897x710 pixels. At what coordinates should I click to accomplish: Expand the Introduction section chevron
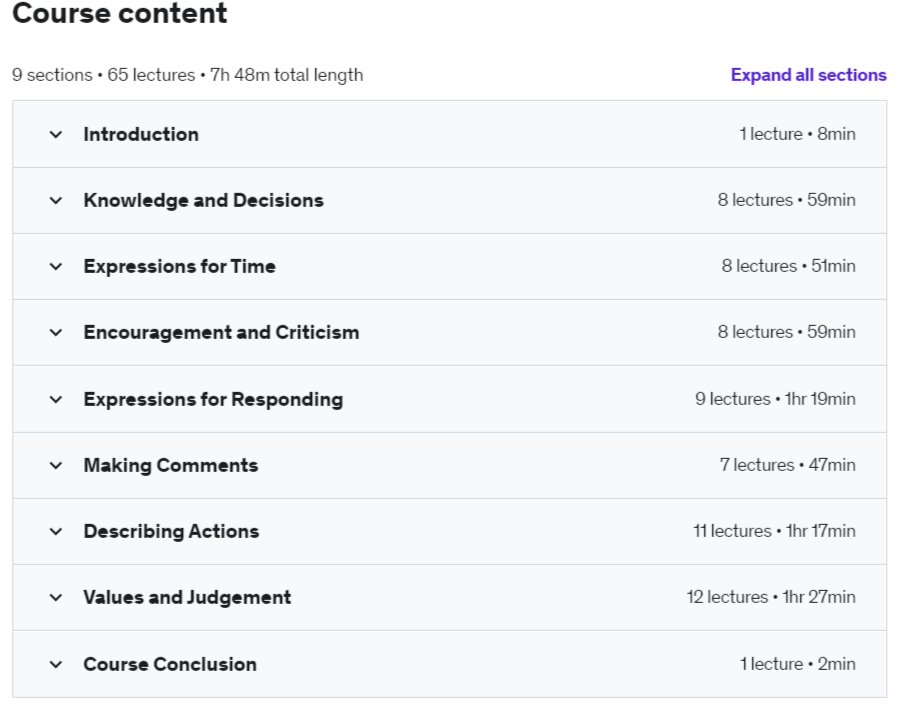pos(56,134)
